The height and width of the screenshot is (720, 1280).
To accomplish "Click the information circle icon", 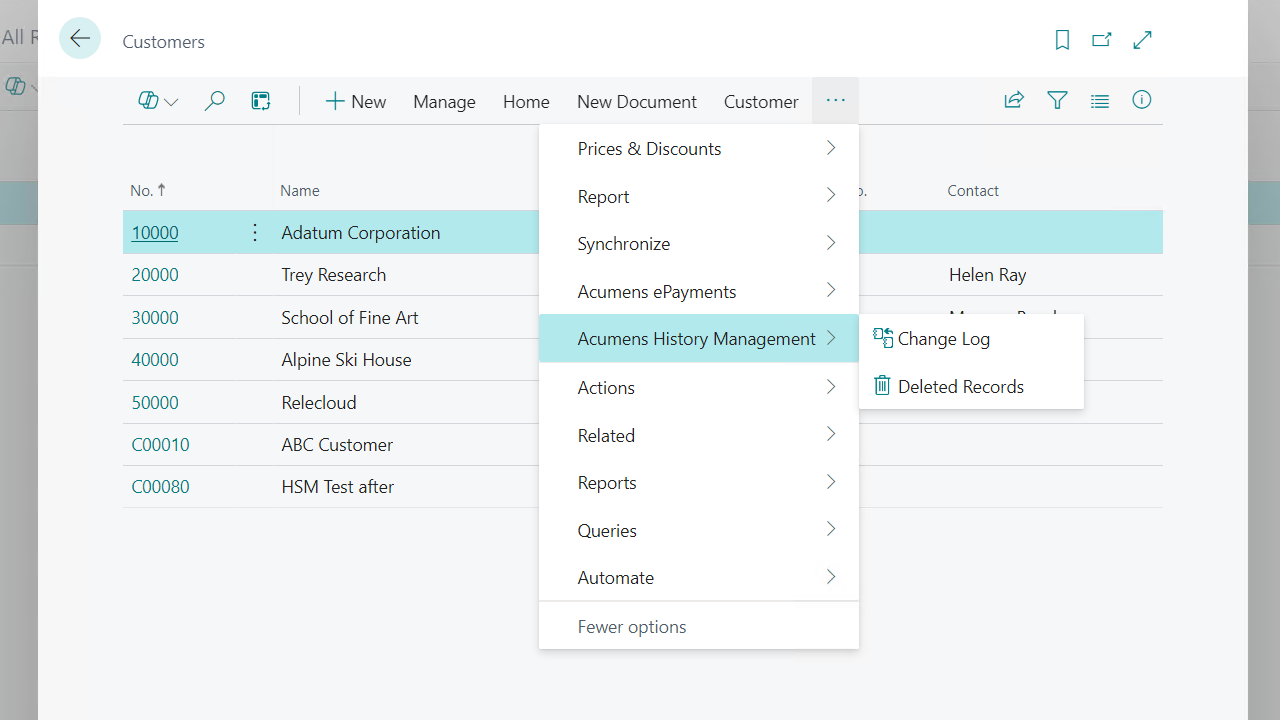I will [1142, 100].
